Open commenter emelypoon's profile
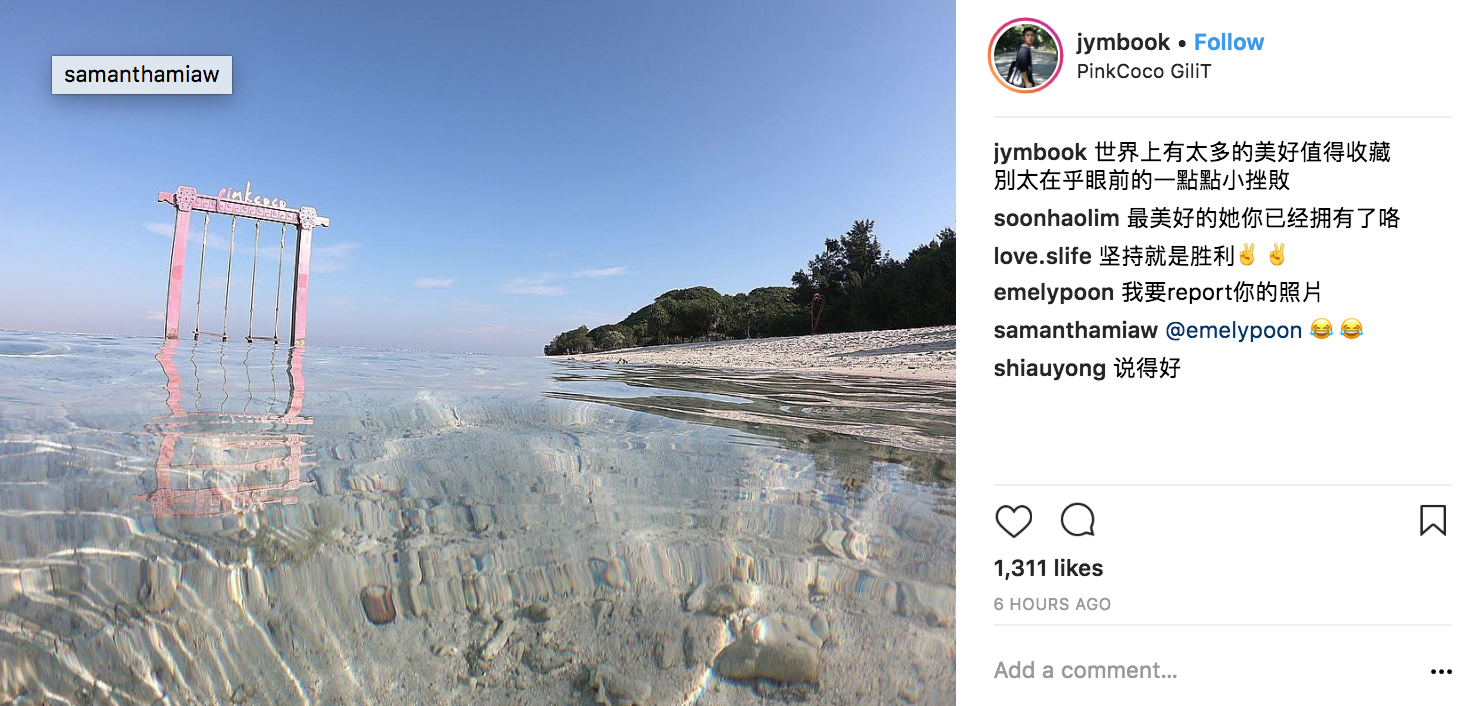Image resolution: width=1484 pixels, height=706 pixels. pyautogui.click(x=1053, y=292)
